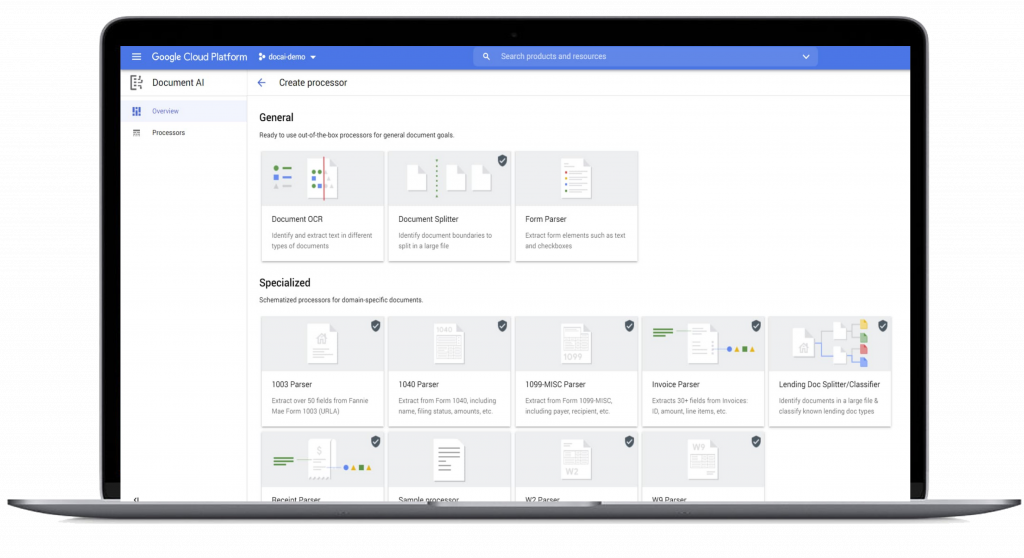
Task: Click the Invoice Parser illustration
Action: (703, 343)
